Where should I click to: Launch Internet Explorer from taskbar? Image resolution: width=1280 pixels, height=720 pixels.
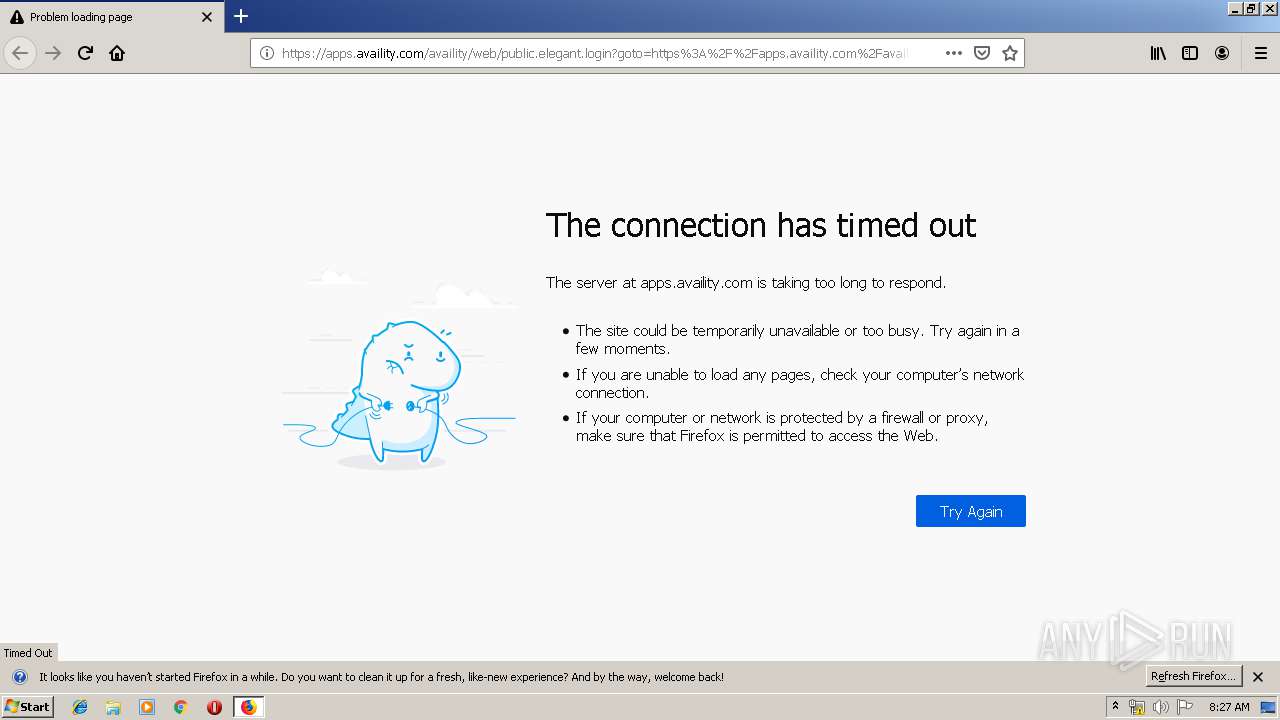(x=80, y=707)
